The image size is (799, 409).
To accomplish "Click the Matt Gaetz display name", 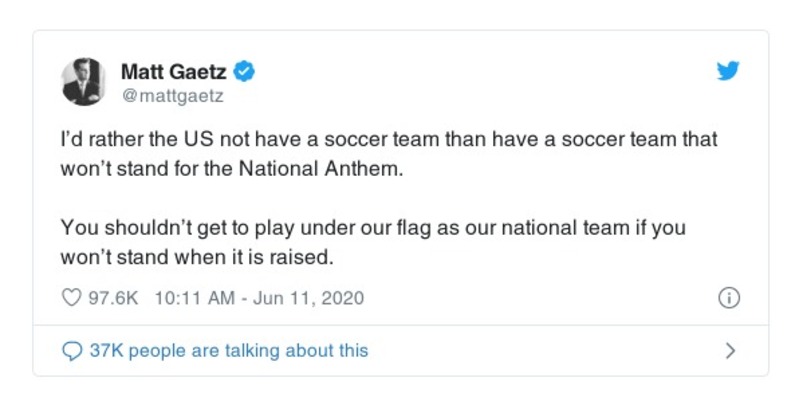I will click(175, 71).
